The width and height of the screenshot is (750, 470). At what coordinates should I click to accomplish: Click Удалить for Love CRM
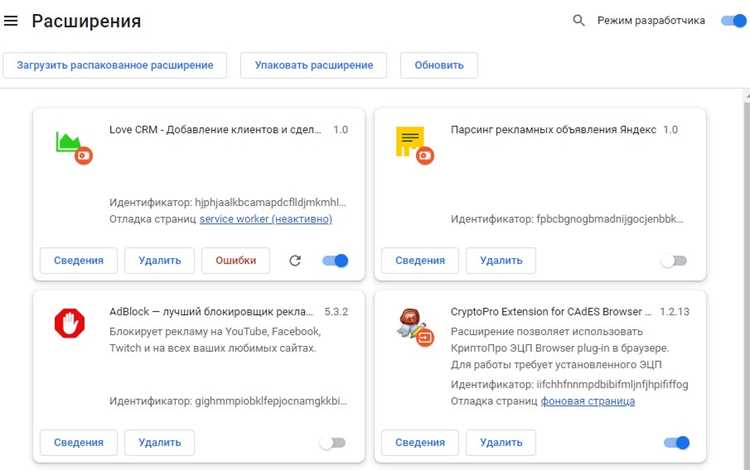coord(160,261)
